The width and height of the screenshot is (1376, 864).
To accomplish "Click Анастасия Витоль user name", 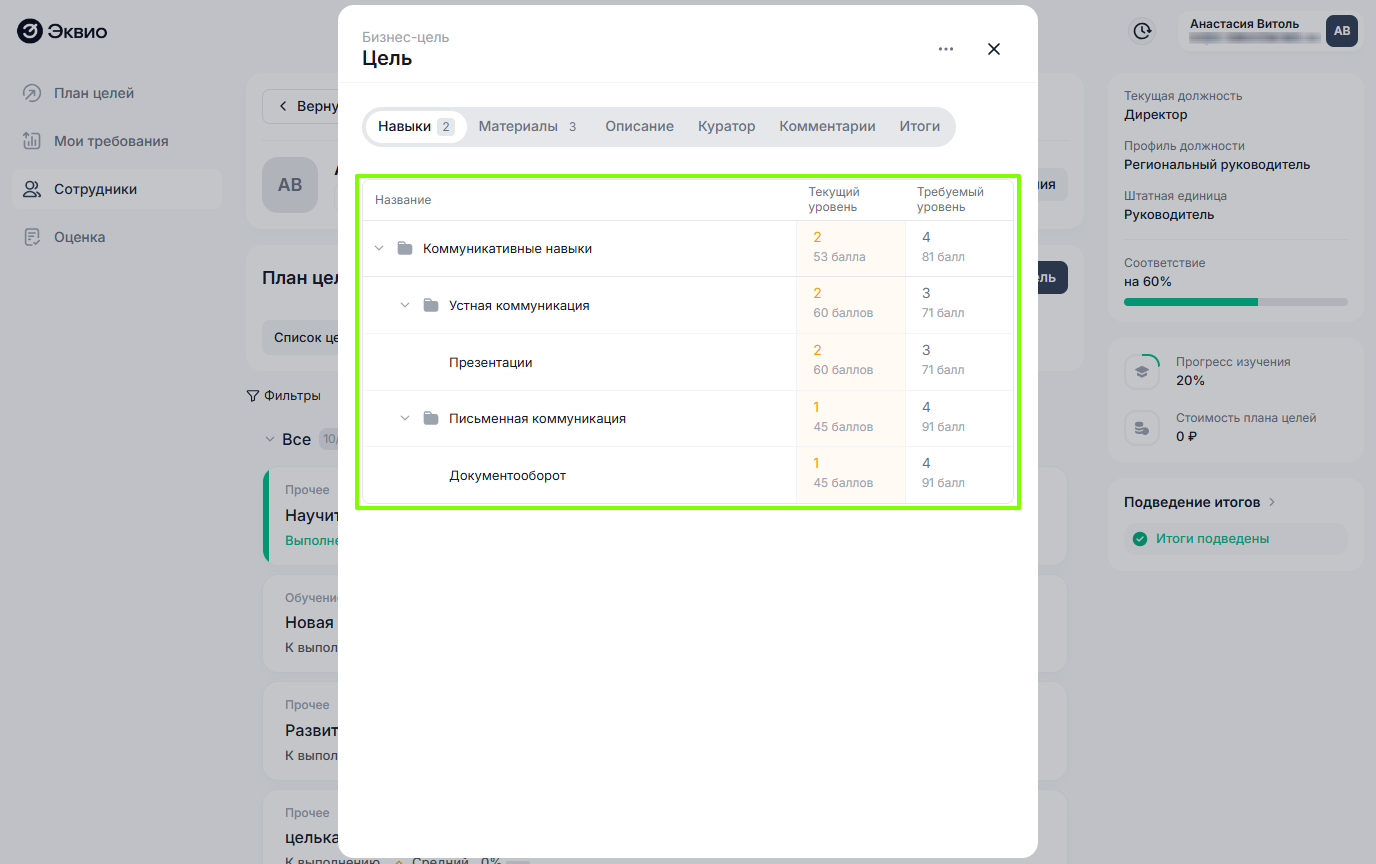I will pos(1244,24).
